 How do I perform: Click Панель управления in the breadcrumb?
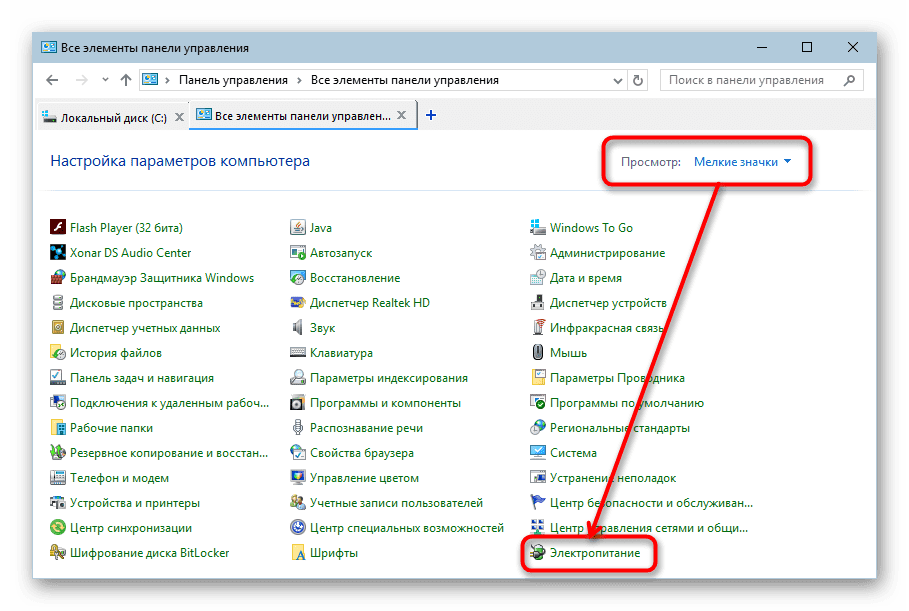point(233,80)
